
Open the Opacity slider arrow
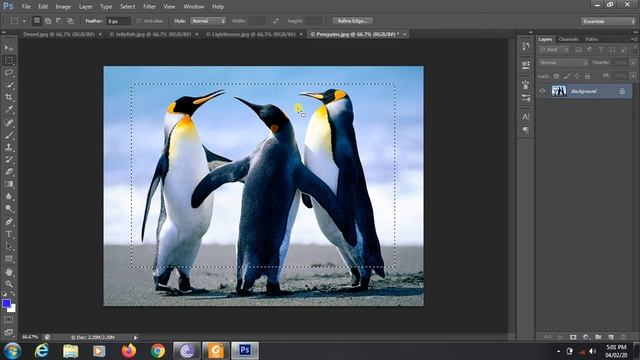pyautogui.click(x=633, y=62)
